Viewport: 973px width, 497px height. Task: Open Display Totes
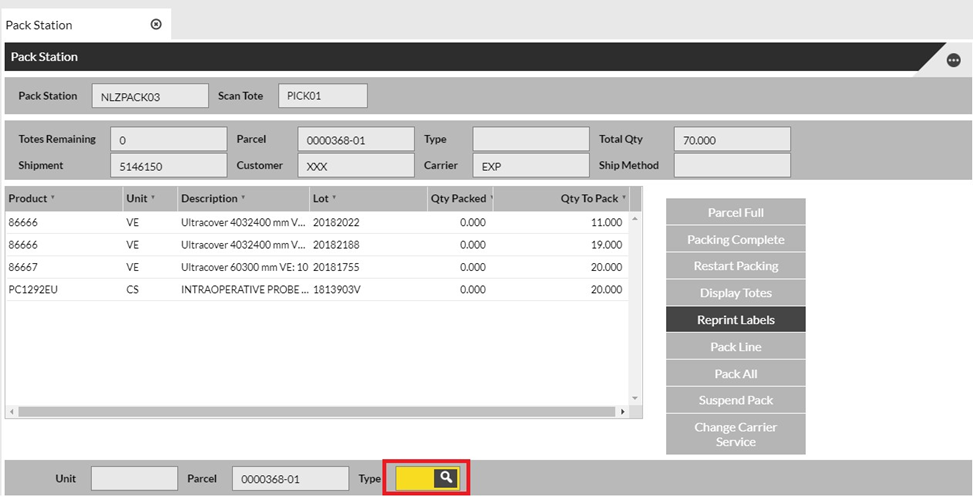click(735, 293)
